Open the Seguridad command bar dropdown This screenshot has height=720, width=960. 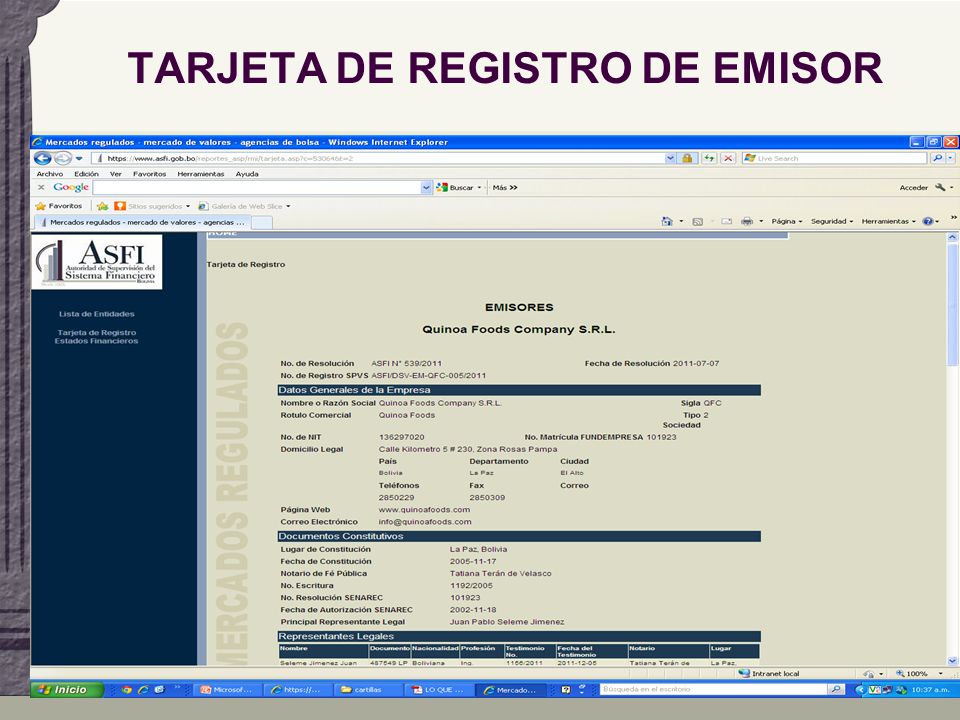pyautogui.click(x=832, y=222)
